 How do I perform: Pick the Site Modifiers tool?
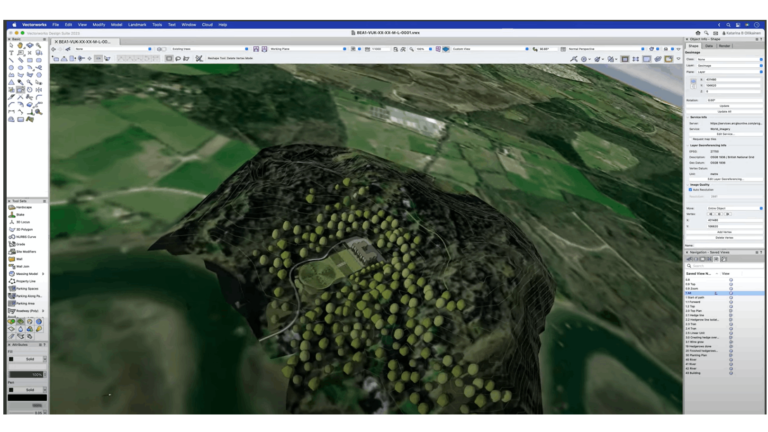point(26,251)
